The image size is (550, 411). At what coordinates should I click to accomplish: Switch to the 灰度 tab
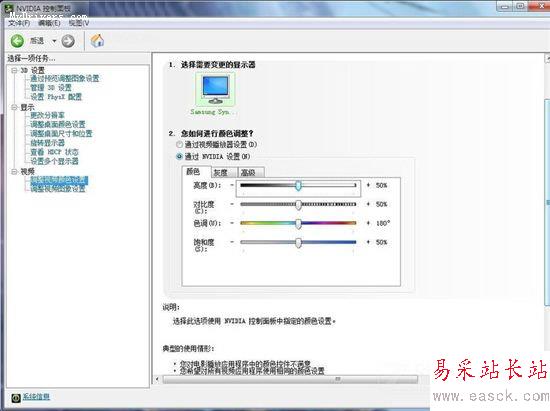click(225, 173)
